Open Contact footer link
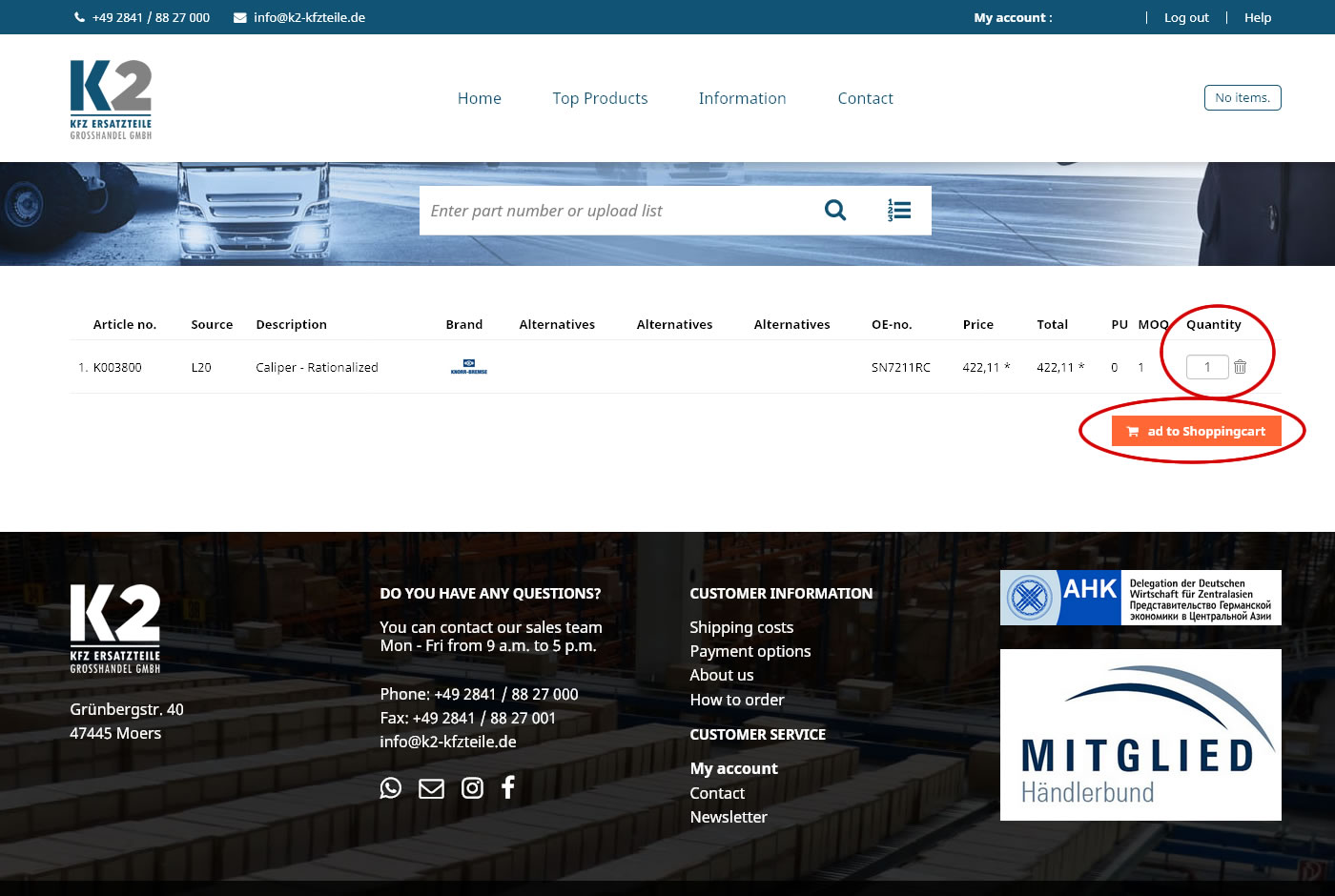This screenshot has width=1335, height=896. [717, 793]
